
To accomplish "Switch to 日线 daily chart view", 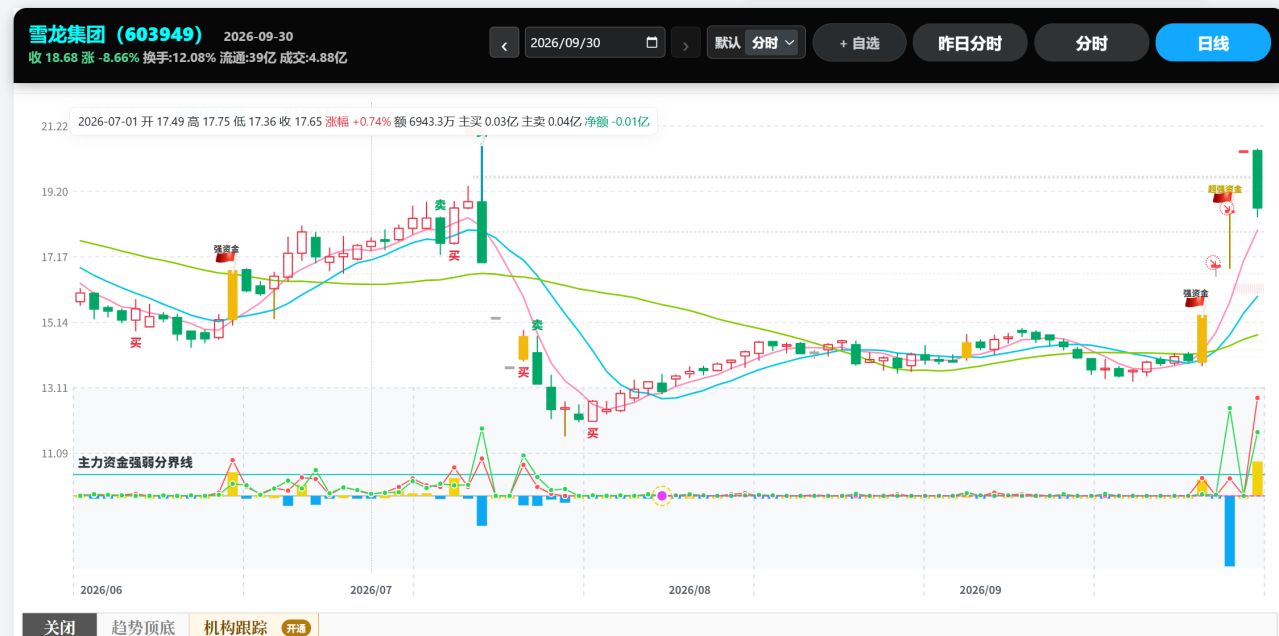I will 1213,43.
